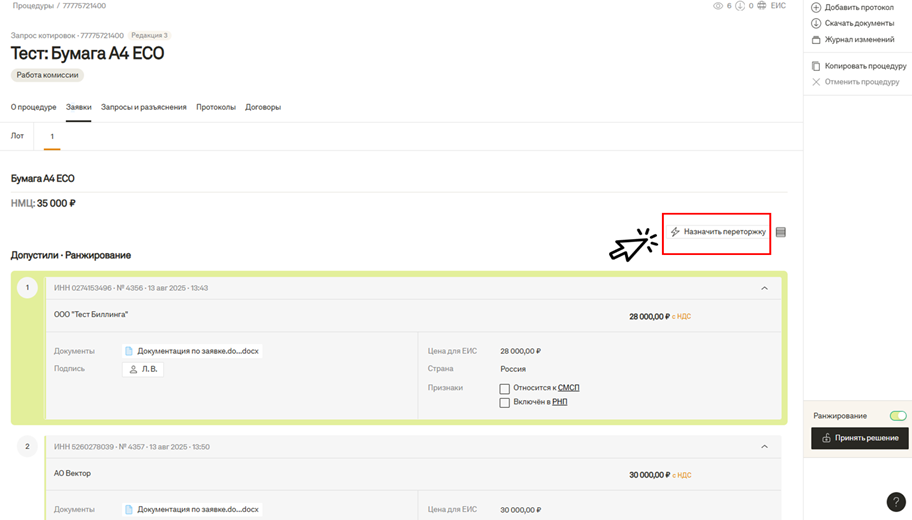This screenshot has width=912, height=520.
Task: Click the table view icon next to Назначить переторжку
Action: click(781, 232)
